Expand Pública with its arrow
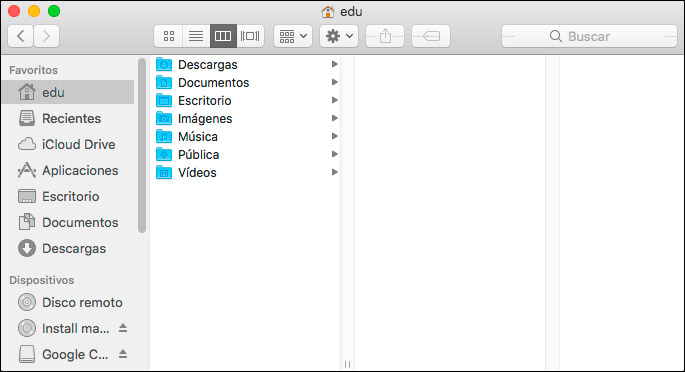 pos(335,154)
